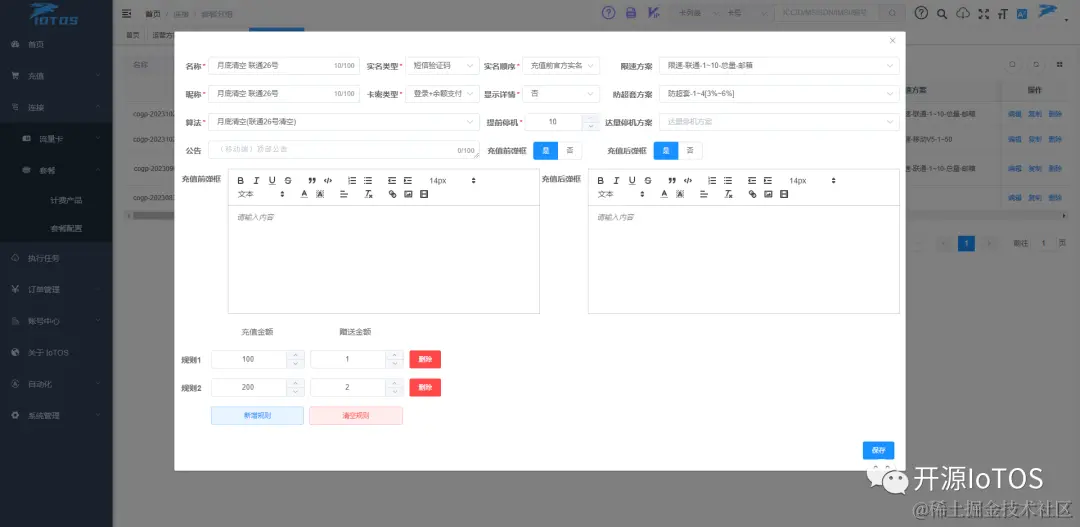Expand 账号中心 in the left sidebar
Image resolution: width=1080 pixels, height=527 pixels.
pos(56,321)
